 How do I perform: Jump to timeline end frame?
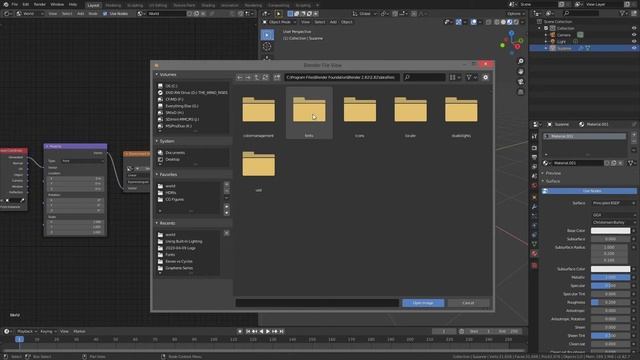click(281, 331)
